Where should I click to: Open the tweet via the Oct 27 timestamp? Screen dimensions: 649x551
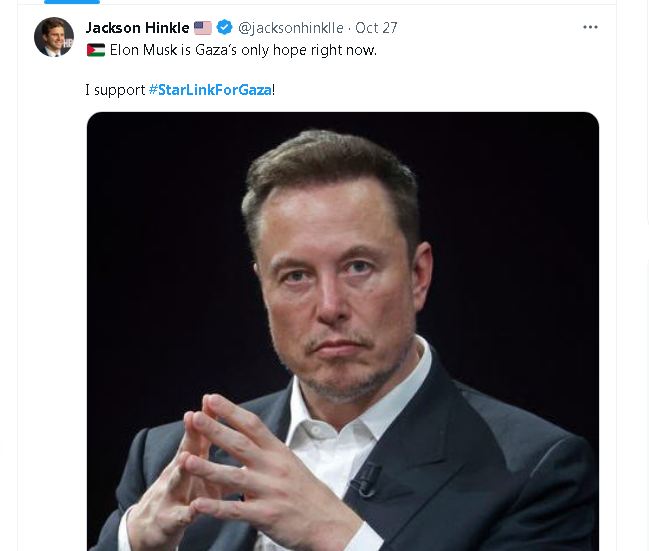[376, 28]
